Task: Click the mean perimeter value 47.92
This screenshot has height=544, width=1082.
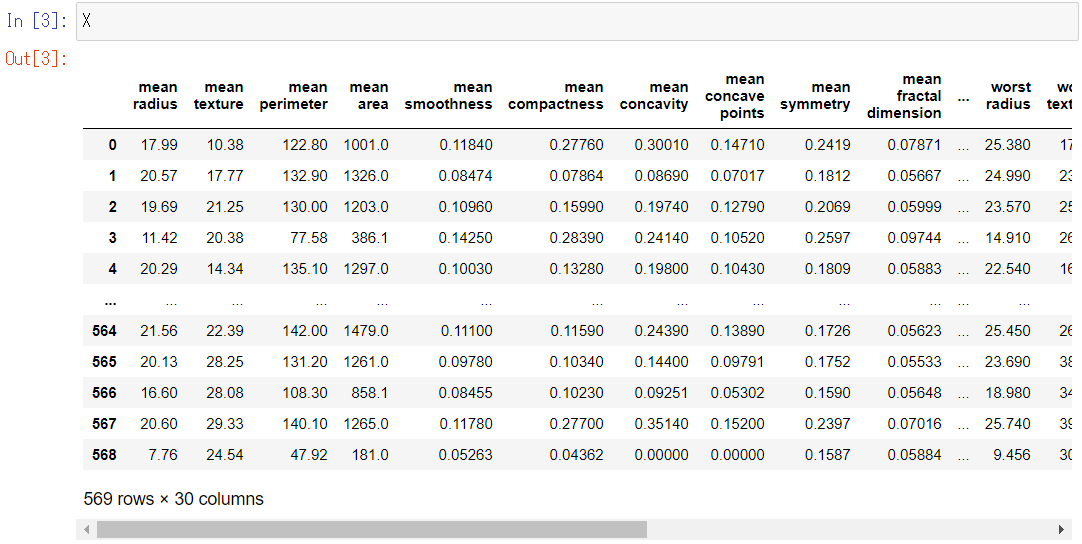Action: [307, 455]
